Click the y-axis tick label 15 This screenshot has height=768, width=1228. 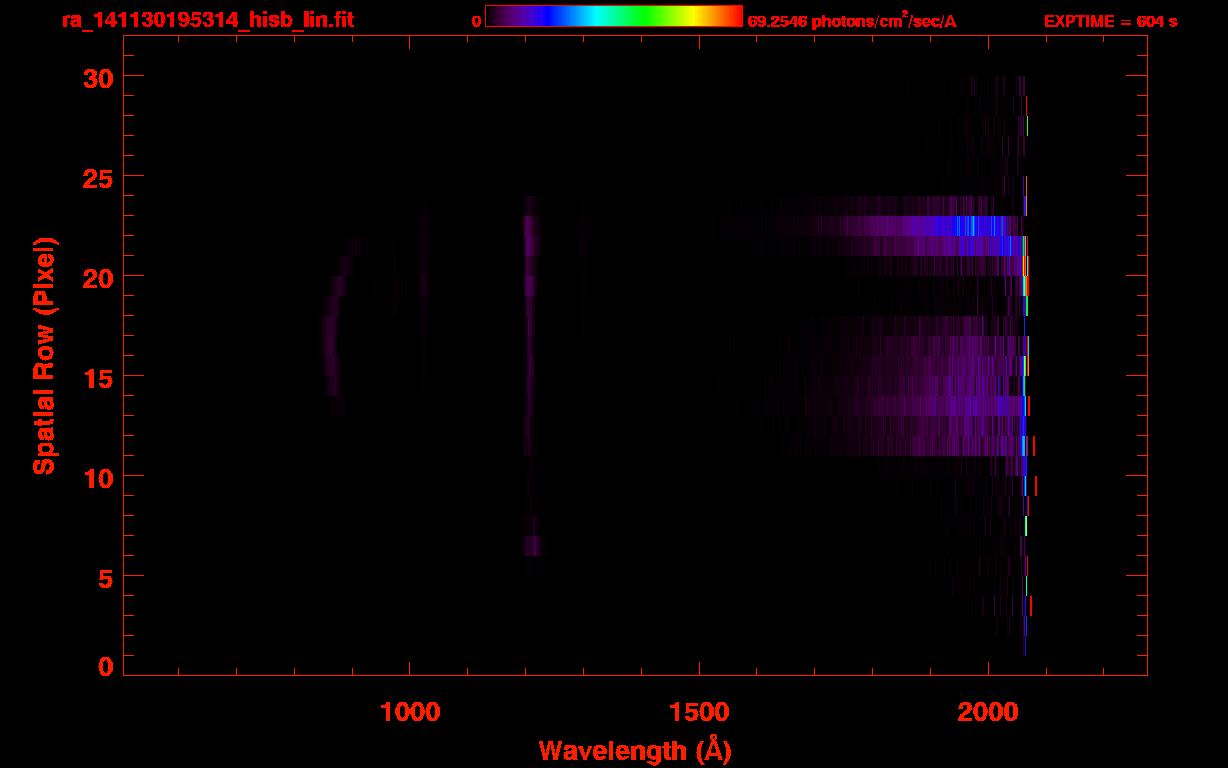pos(97,377)
